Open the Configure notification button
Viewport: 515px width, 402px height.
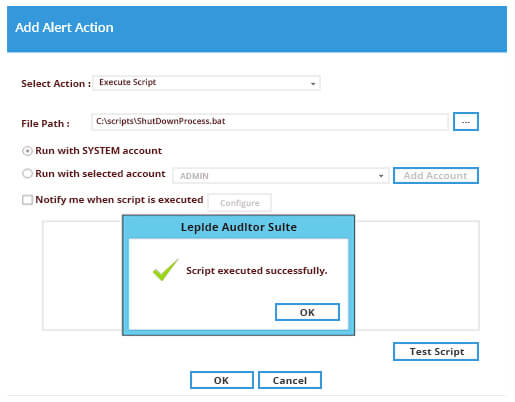[x=240, y=203]
